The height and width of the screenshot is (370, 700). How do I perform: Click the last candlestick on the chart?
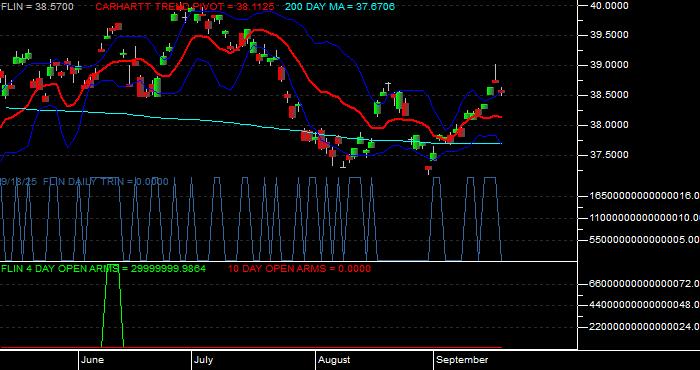click(x=502, y=91)
